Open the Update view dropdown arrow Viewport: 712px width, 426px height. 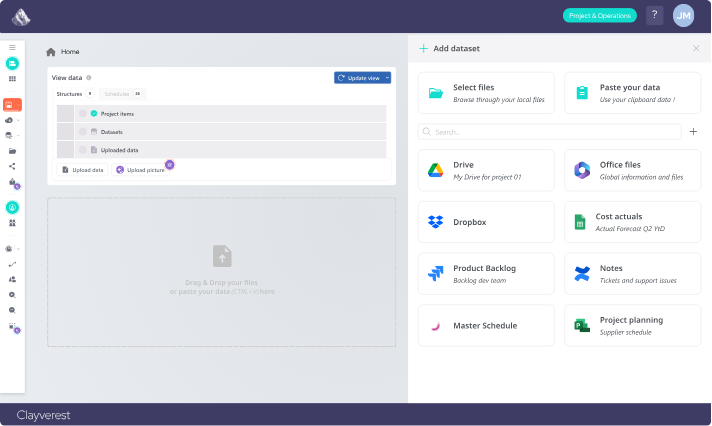pyautogui.click(x=387, y=78)
